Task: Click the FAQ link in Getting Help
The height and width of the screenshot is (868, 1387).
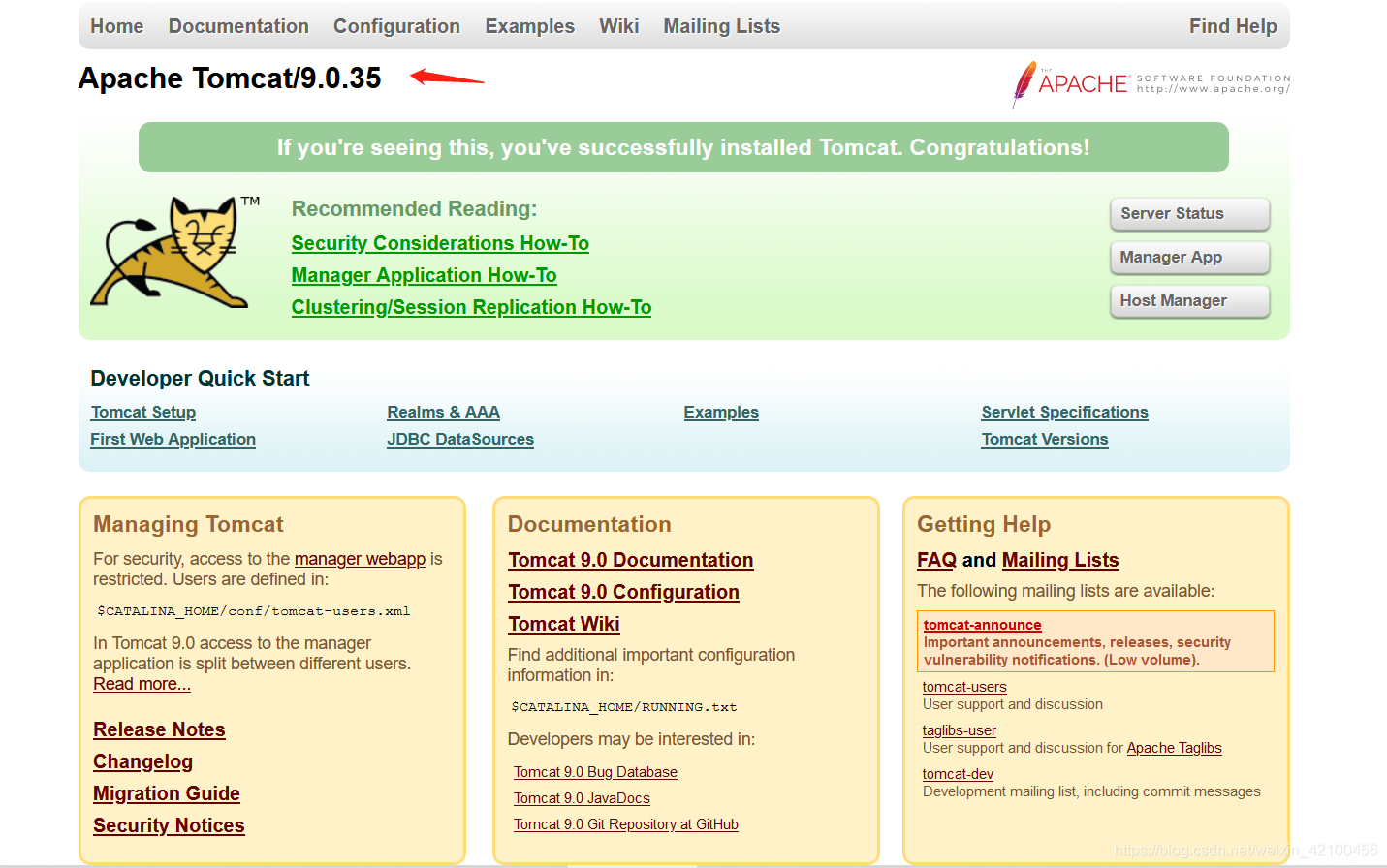Action: [x=936, y=560]
